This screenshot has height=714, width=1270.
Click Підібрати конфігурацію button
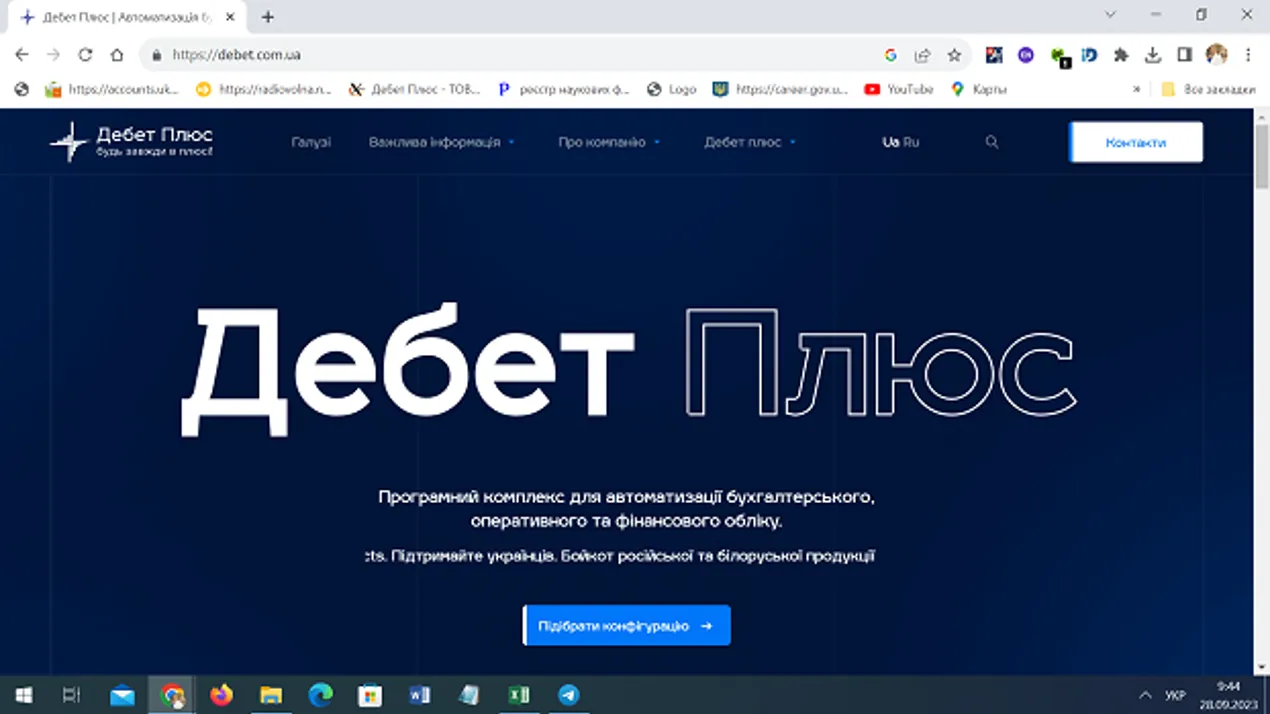(627, 626)
